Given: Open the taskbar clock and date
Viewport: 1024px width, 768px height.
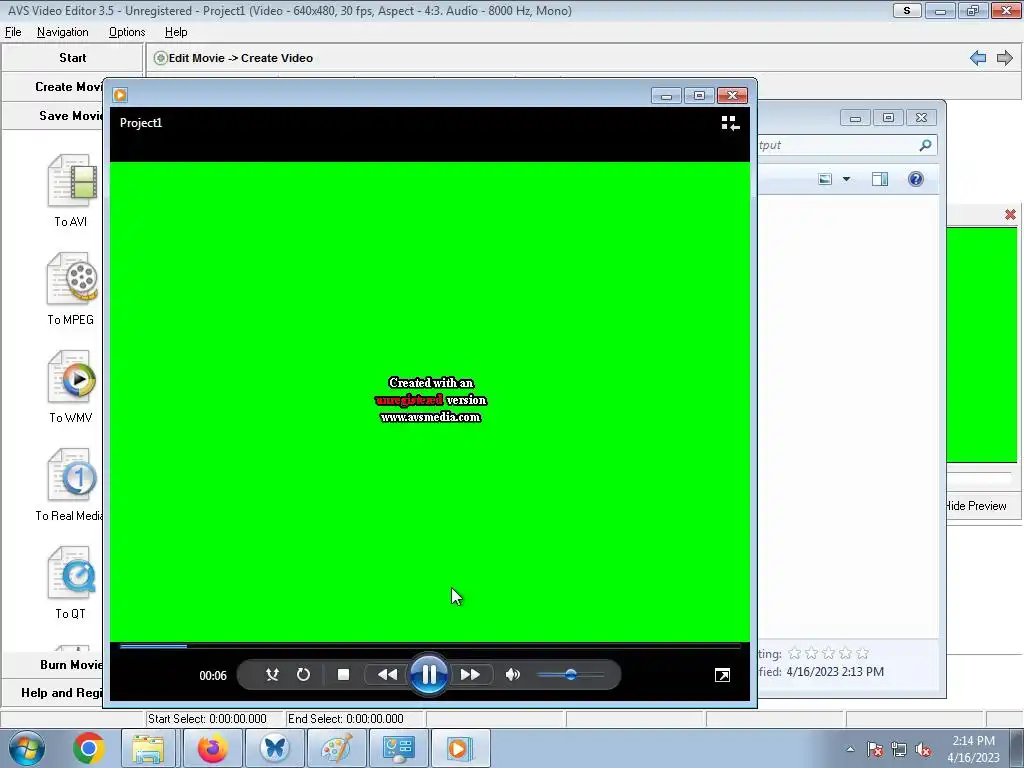Looking at the screenshot, I should pos(973,749).
